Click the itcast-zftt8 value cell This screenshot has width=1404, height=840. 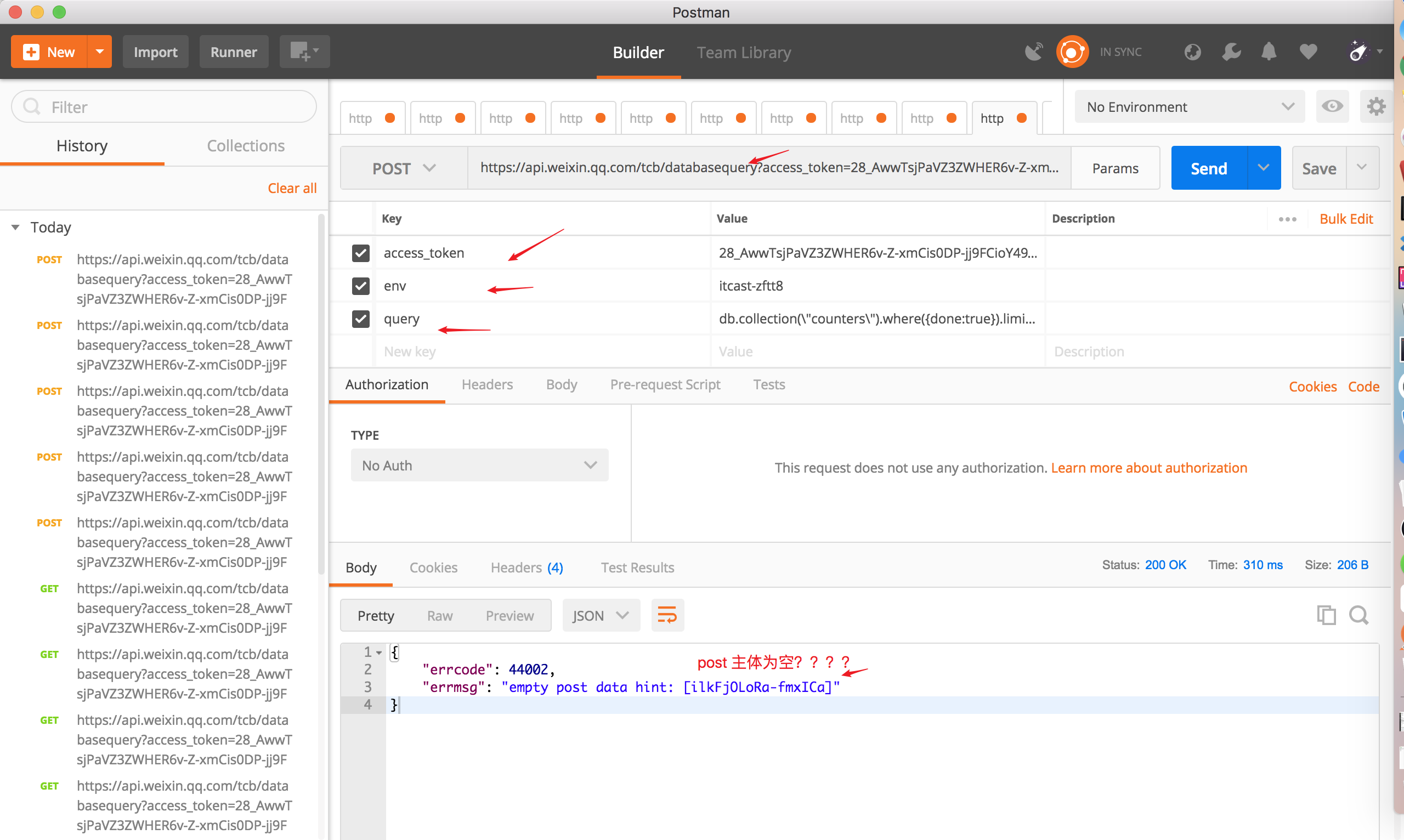coord(877,286)
